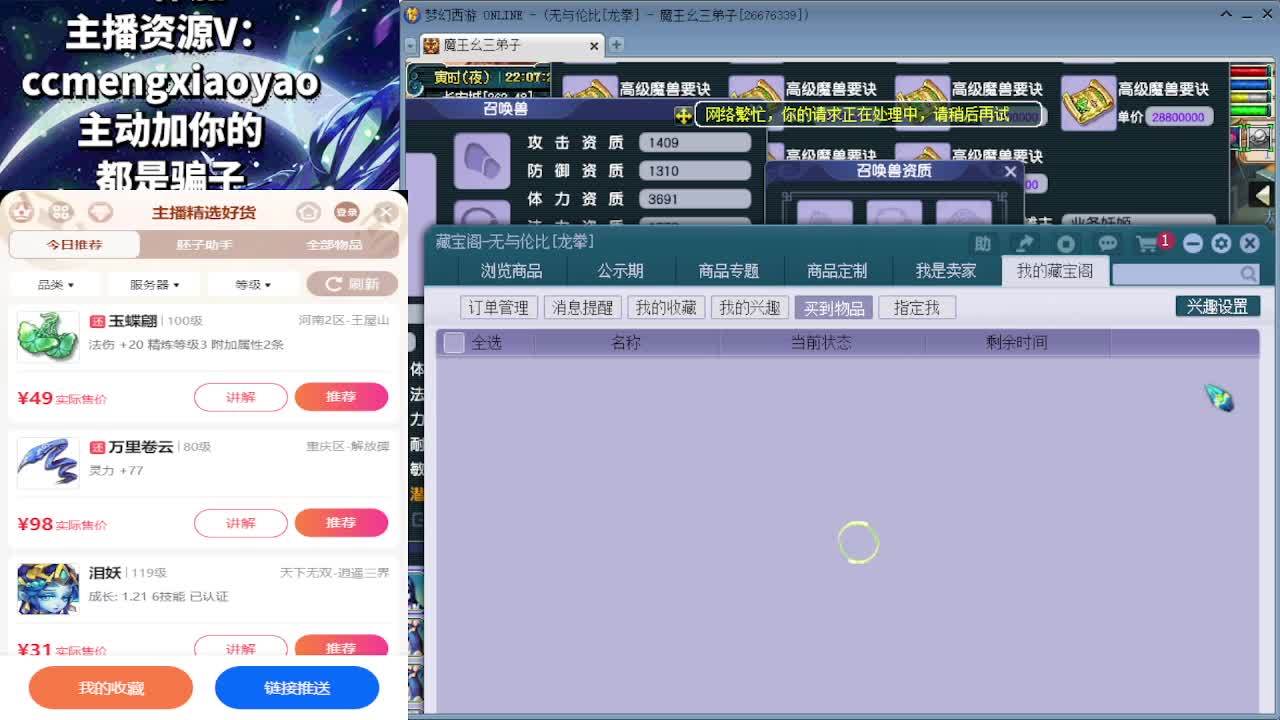The height and width of the screenshot is (720, 1280).
Task: Minimize the 藏宝阁 window
Action: point(1193,243)
